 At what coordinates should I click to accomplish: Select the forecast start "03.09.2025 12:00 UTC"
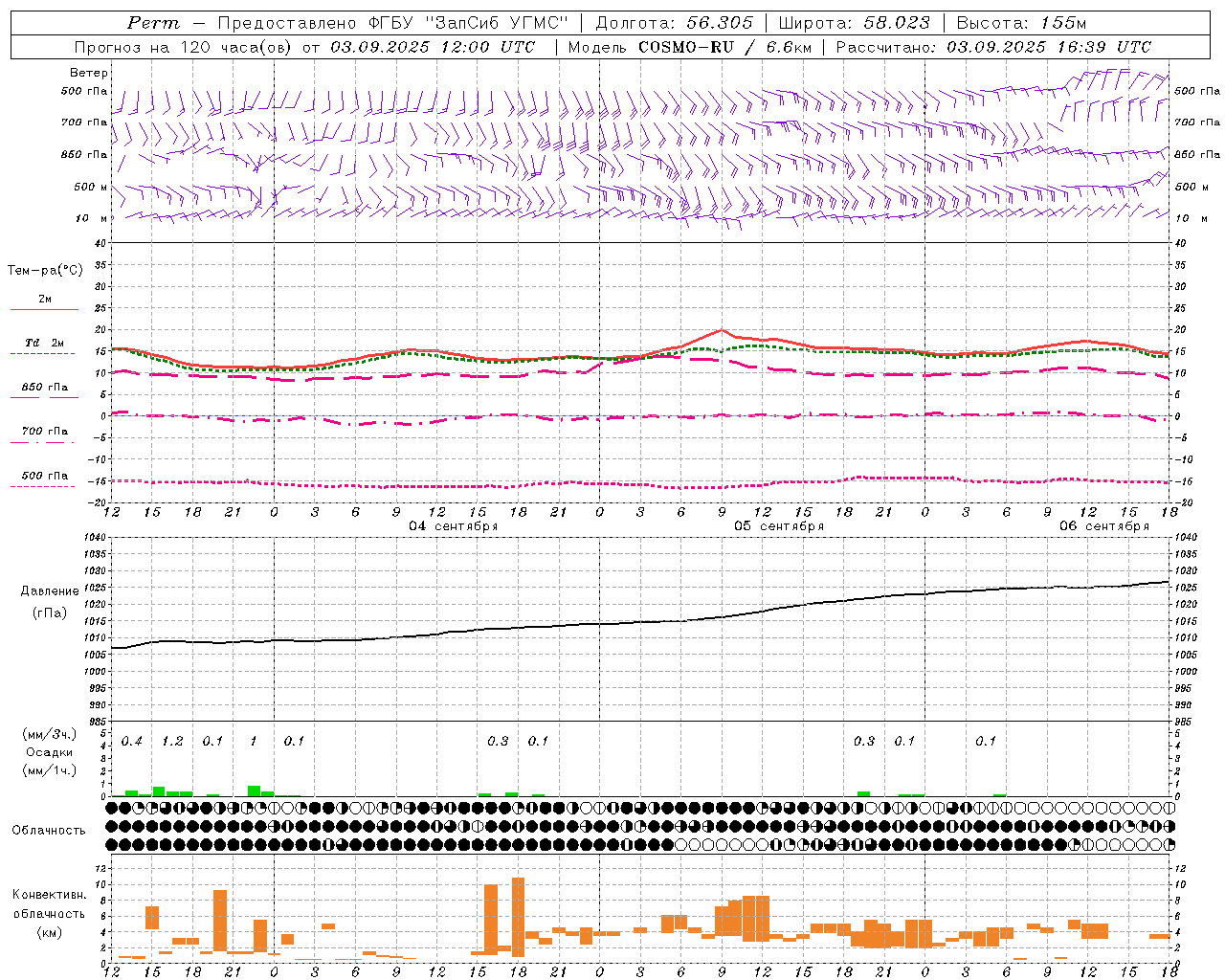(433, 47)
